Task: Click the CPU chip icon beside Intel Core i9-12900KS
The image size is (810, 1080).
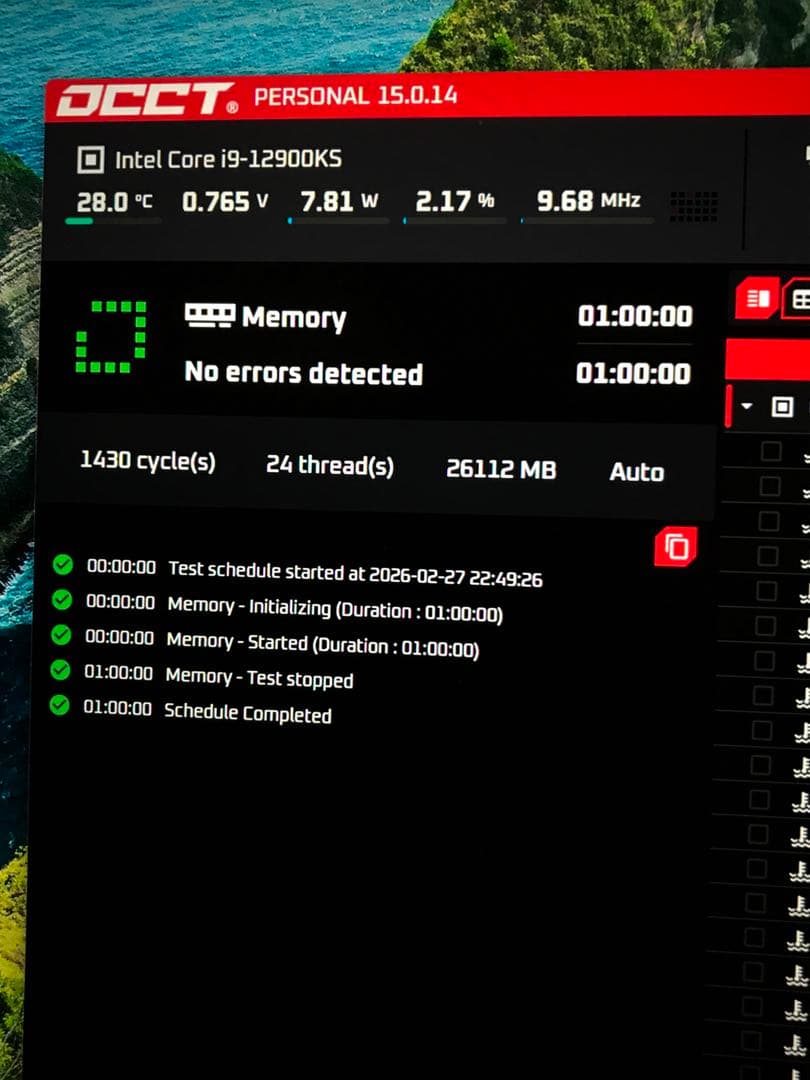Action: [91, 160]
